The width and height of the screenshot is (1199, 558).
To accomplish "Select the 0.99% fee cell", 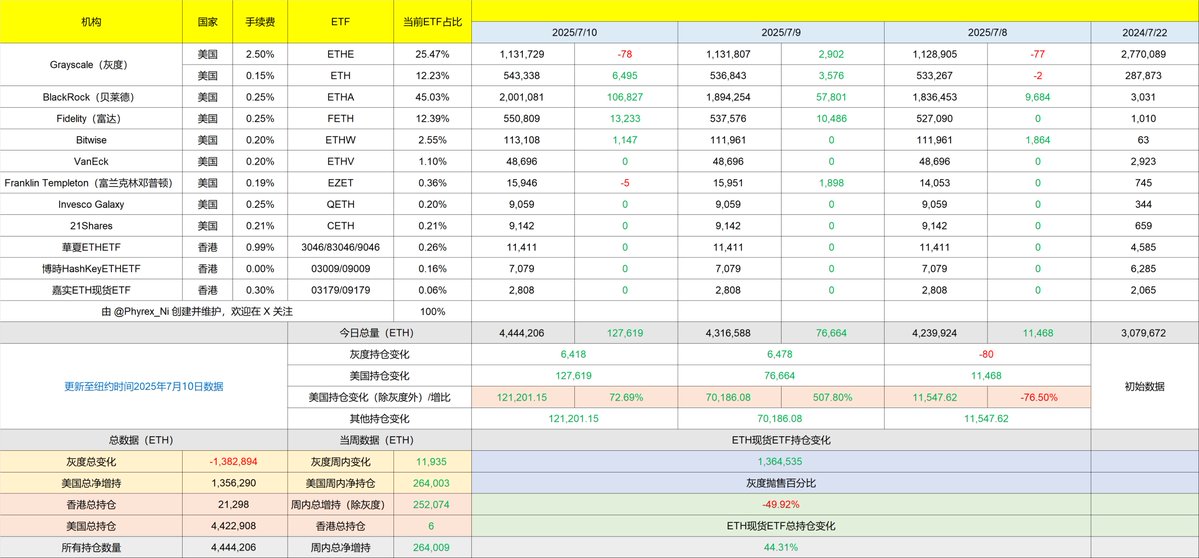I will pyautogui.click(x=260, y=247).
